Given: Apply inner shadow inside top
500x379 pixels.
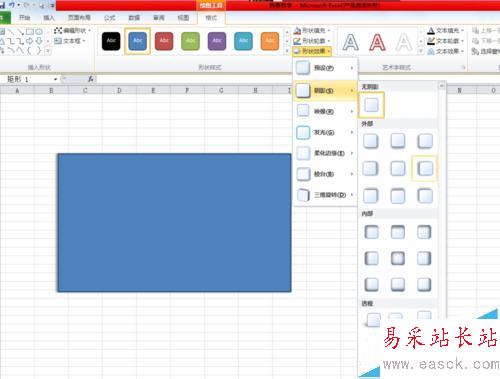Looking at the screenshot, I should (398, 232).
